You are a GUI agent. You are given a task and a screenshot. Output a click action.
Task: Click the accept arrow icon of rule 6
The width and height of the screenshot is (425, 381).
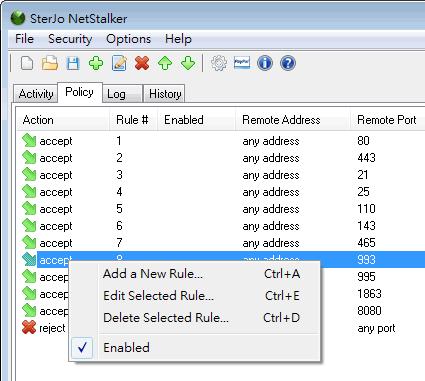(29, 226)
